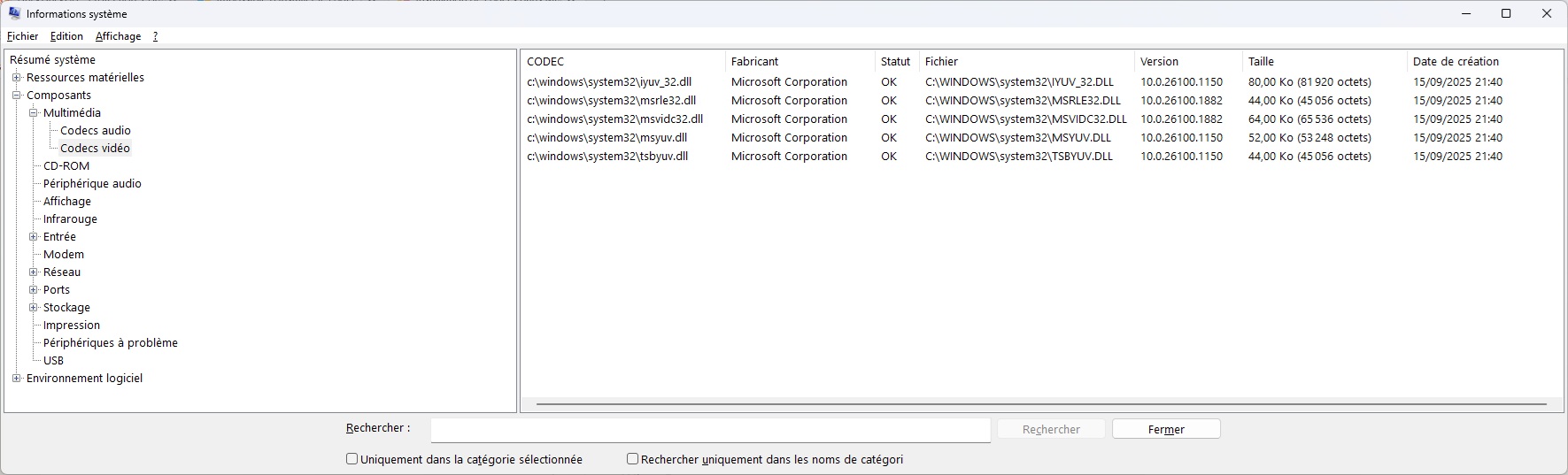The width and height of the screenshot is (1568, 475).
Task: Select Périphérique audio in the tree
Action: pos(92,183)
